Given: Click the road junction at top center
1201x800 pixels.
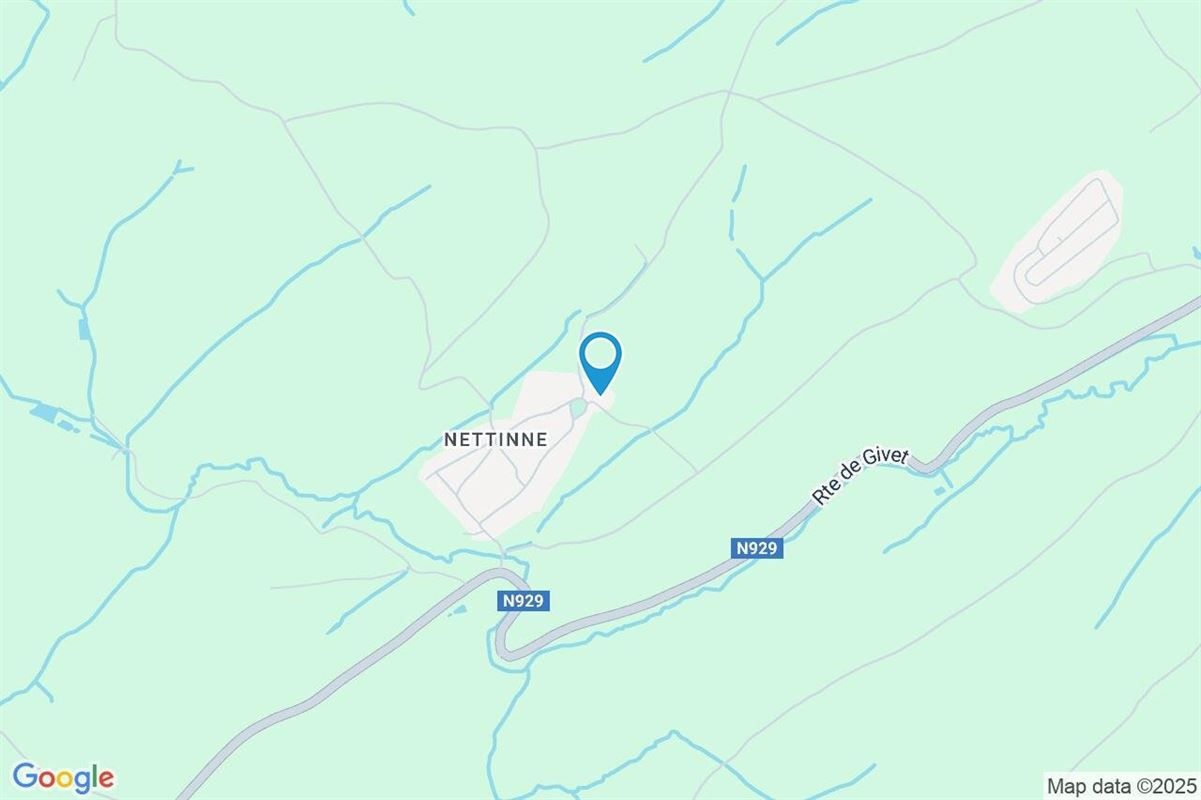Looking at the screenshot, I should coord(728,94).
